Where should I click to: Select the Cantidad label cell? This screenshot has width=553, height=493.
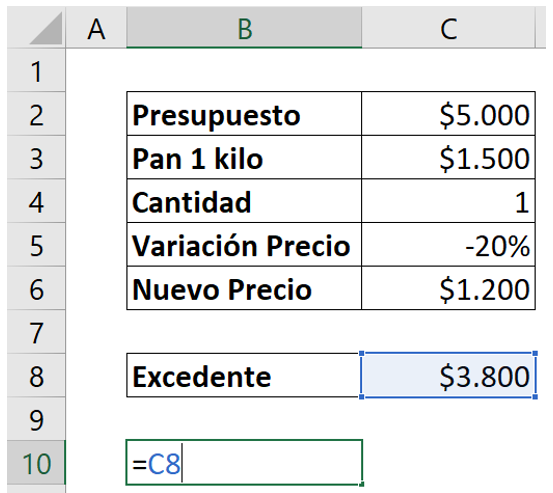[244, 201]
